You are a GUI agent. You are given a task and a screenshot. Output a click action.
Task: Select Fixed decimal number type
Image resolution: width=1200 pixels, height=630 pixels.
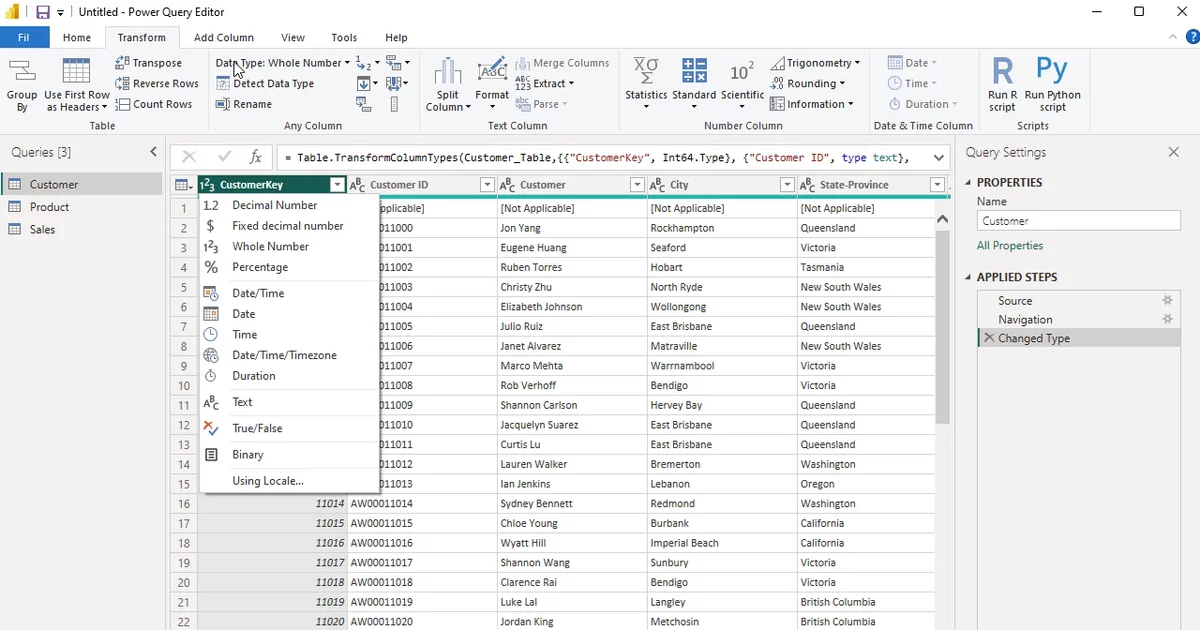(x=289, y=226)
